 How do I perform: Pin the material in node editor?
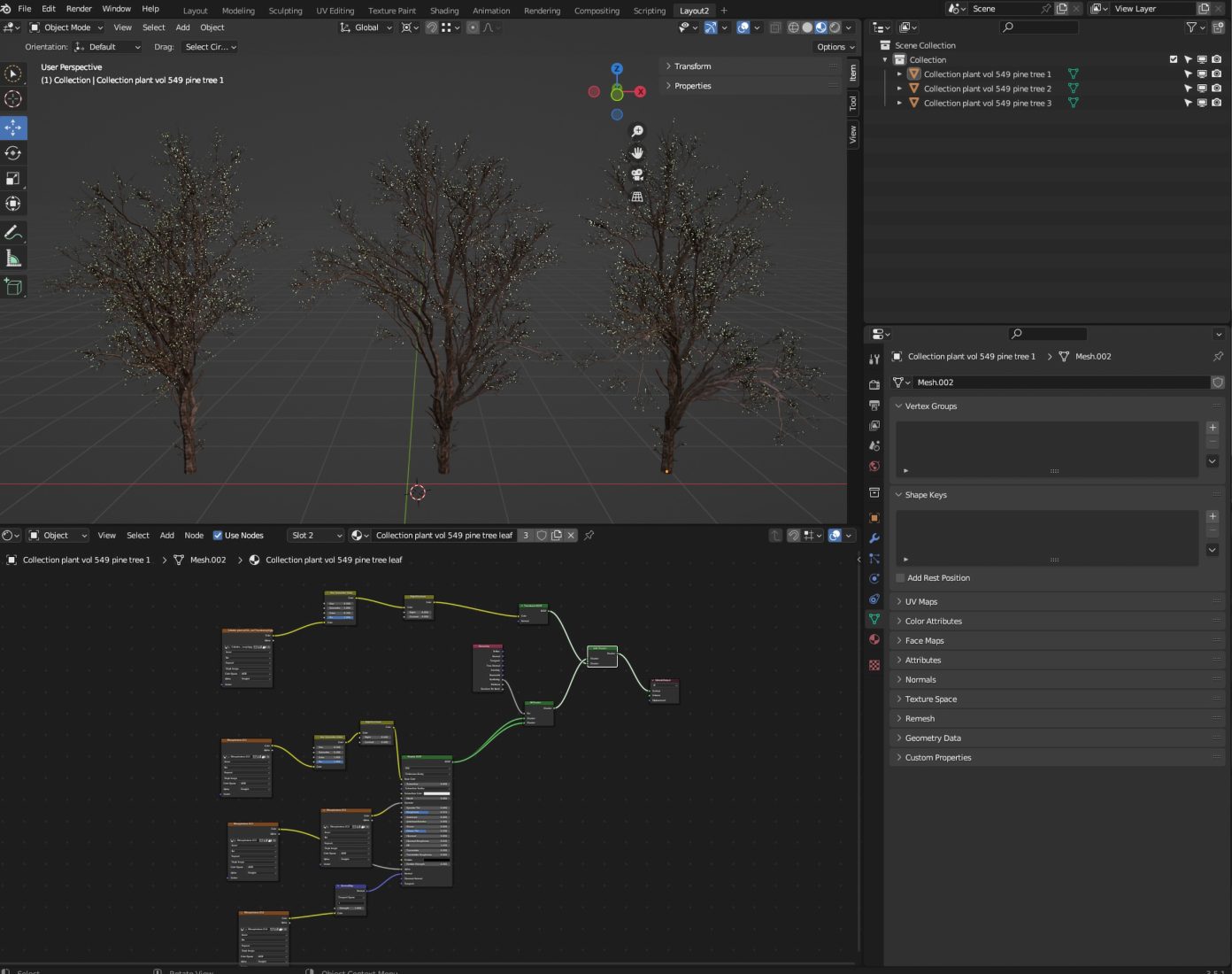[589, 535]
